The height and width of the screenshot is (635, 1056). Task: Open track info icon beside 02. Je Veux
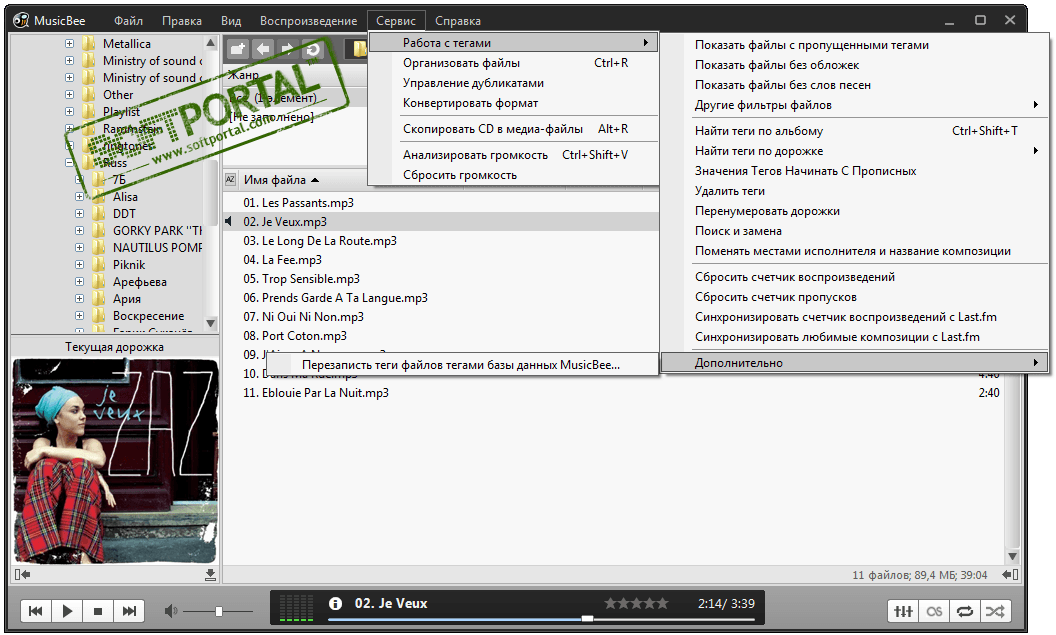(335, 603)
